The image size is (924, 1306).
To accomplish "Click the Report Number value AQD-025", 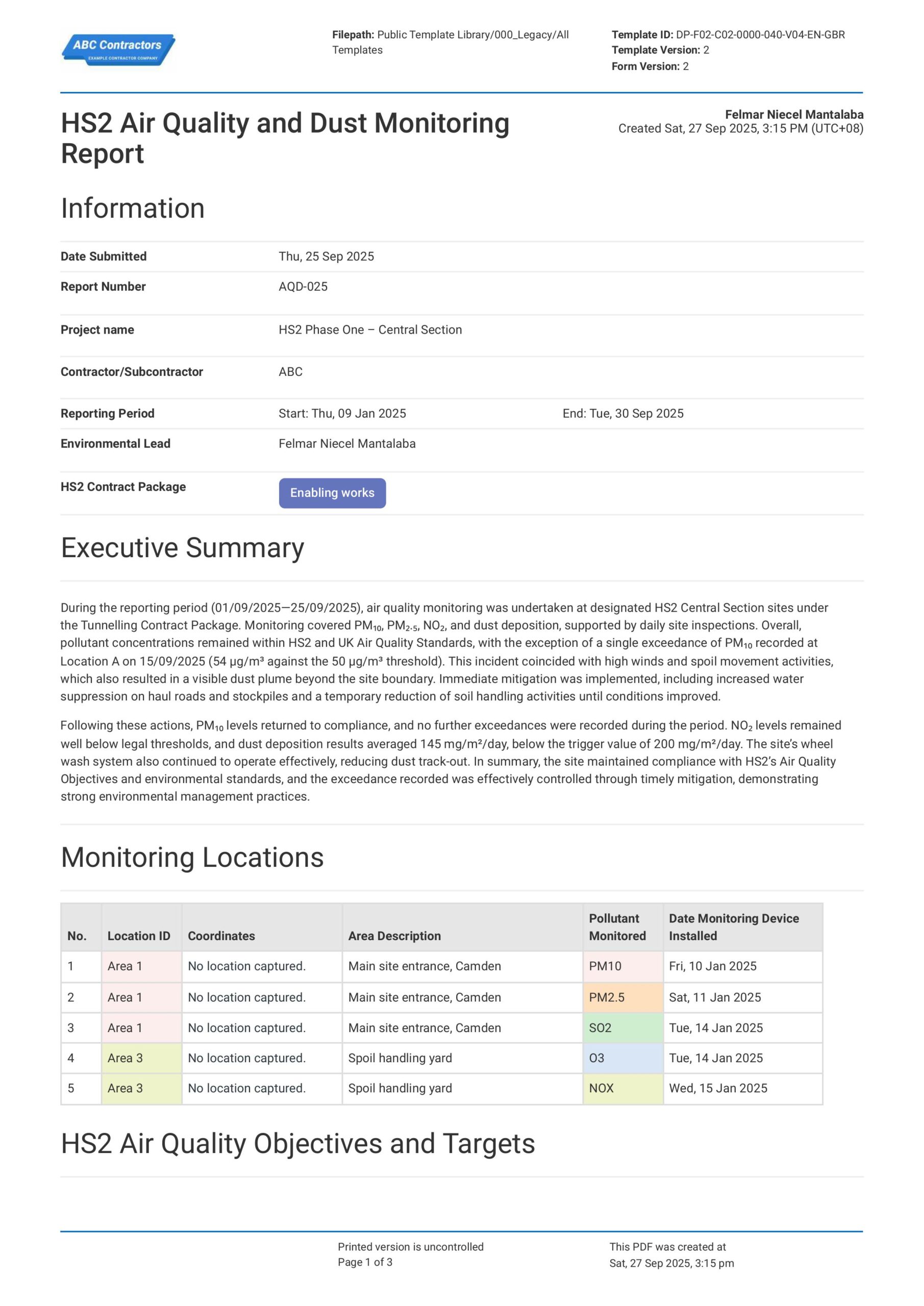I will point(303,287).
